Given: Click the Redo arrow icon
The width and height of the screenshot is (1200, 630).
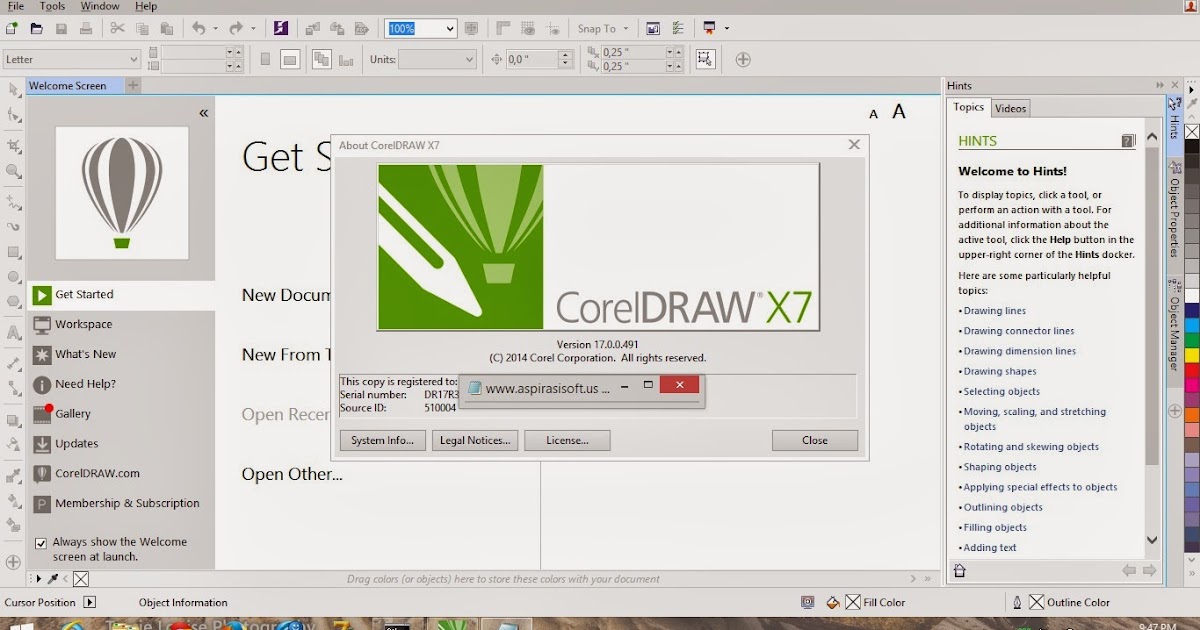Looking at the screenshot, I should [x=236, y=28].
